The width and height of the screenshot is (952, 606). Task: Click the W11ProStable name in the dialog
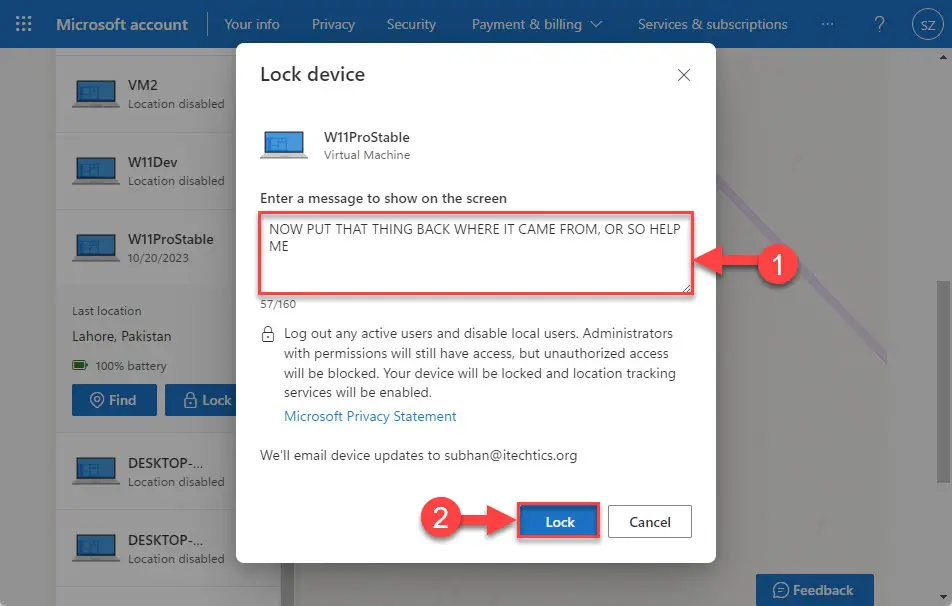coord(367,137)
